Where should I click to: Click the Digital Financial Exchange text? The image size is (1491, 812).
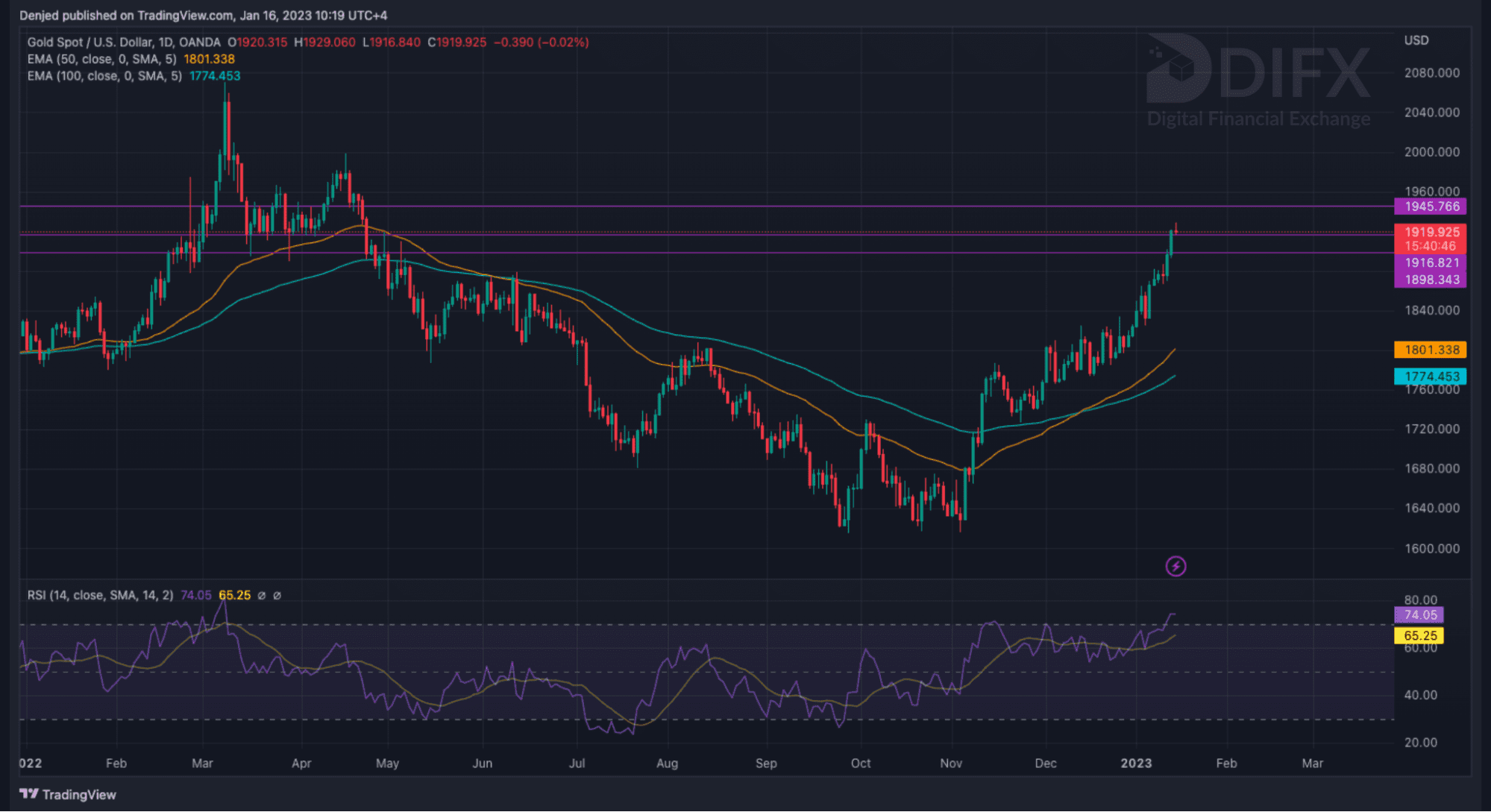coord(1258,119)
